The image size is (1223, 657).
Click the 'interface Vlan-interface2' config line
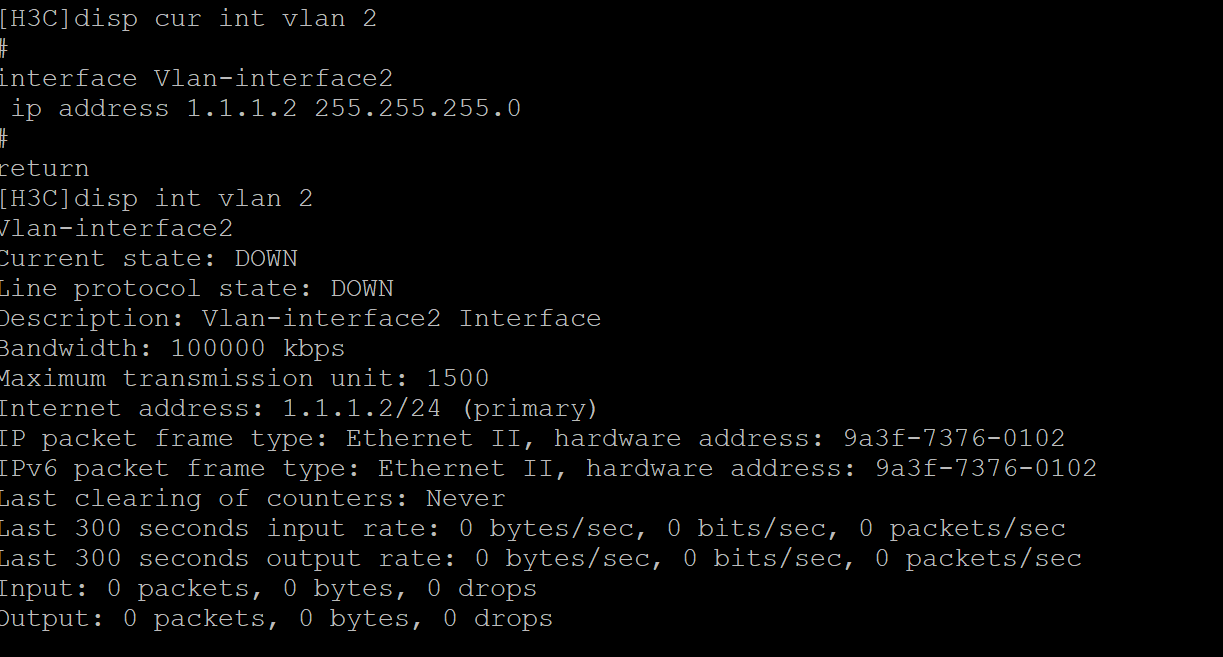pyautogui.click(x=196, y=79)
